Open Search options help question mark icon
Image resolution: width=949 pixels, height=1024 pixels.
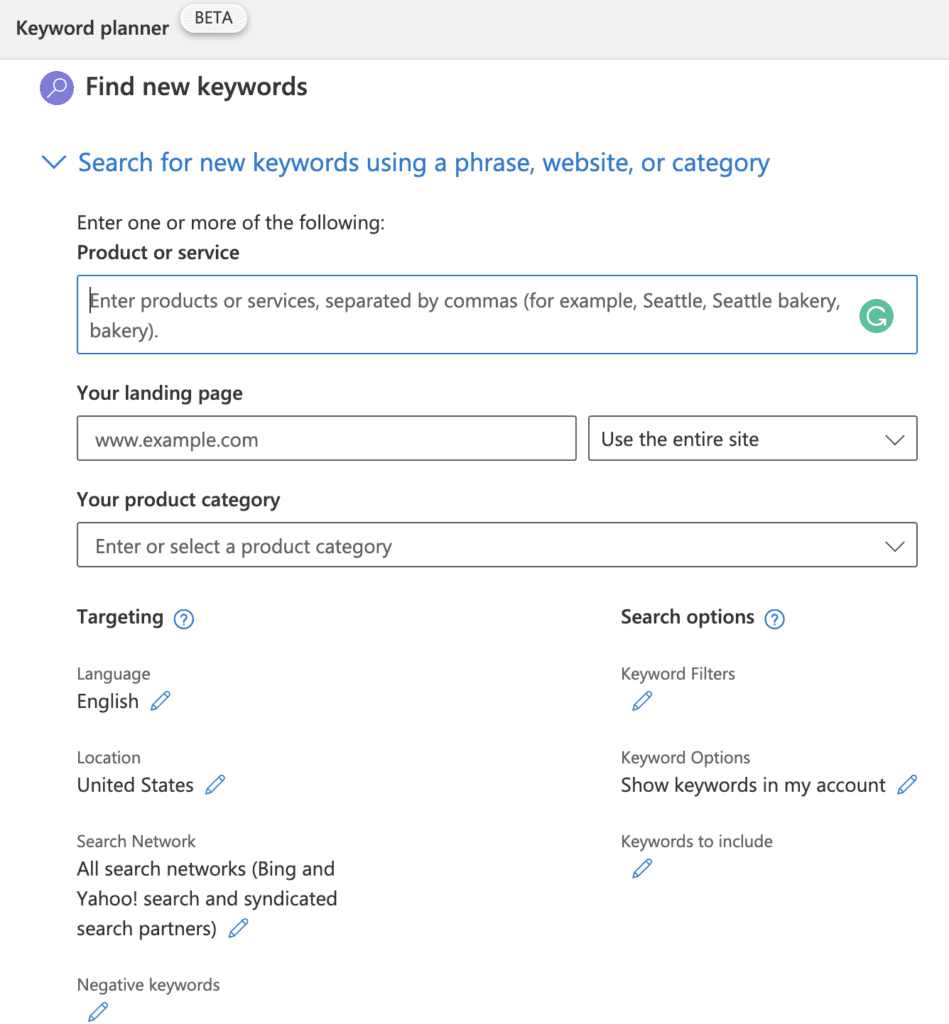click(x=774, y=619)
